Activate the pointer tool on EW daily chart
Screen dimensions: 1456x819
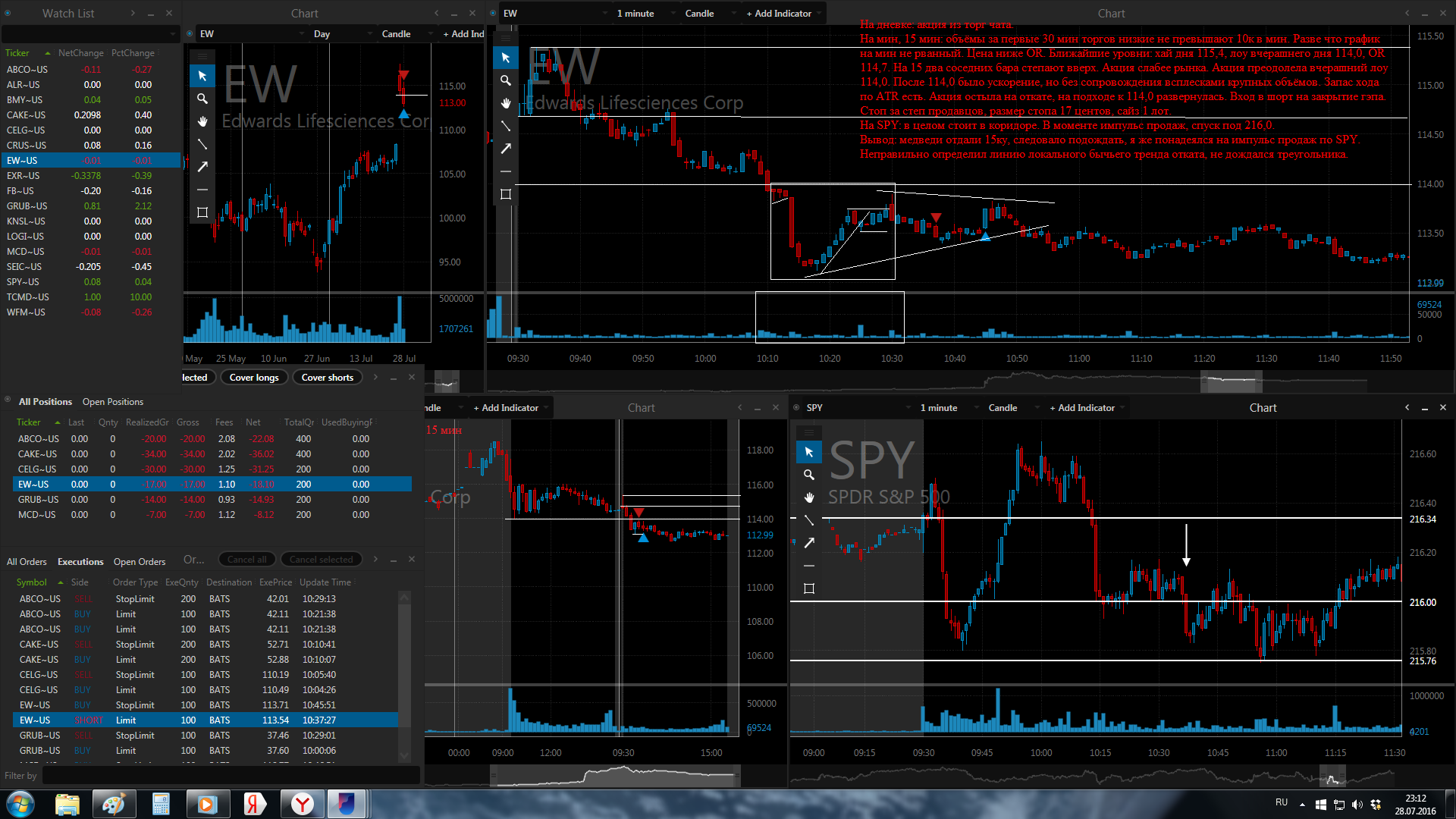202,76
